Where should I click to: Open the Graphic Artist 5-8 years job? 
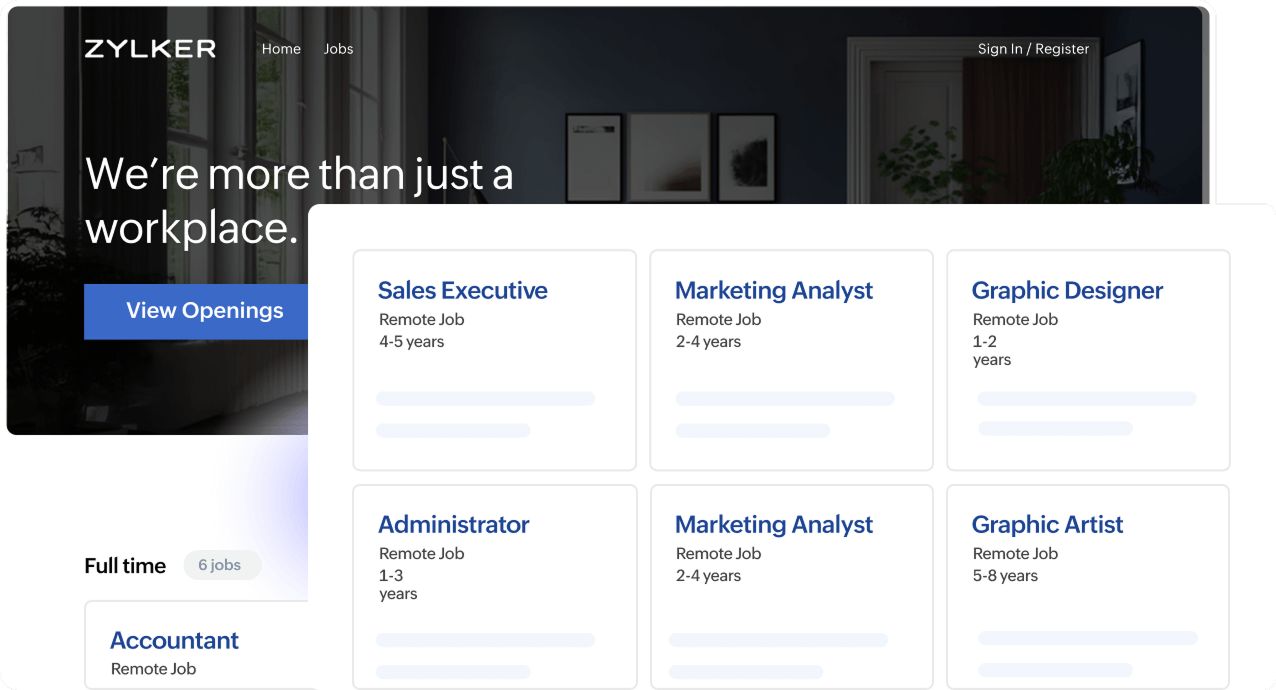tap(1046, 524)
